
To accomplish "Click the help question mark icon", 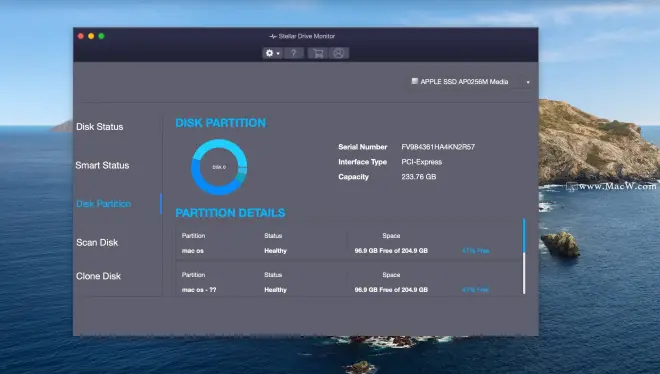I will pyautogui.click(x=294, y=53).
